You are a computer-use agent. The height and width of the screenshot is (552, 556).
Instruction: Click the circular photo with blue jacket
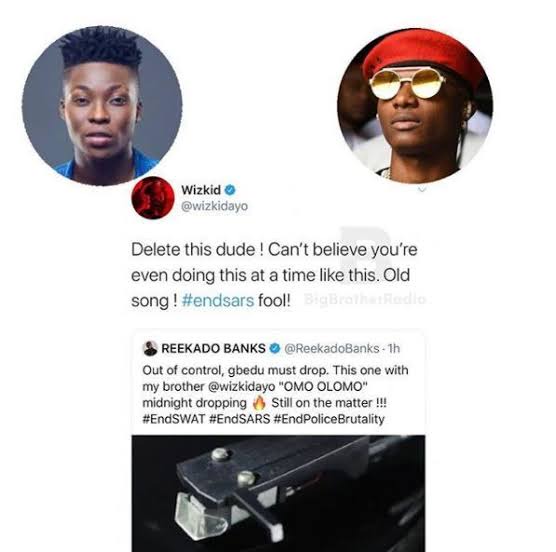(102, 105)
